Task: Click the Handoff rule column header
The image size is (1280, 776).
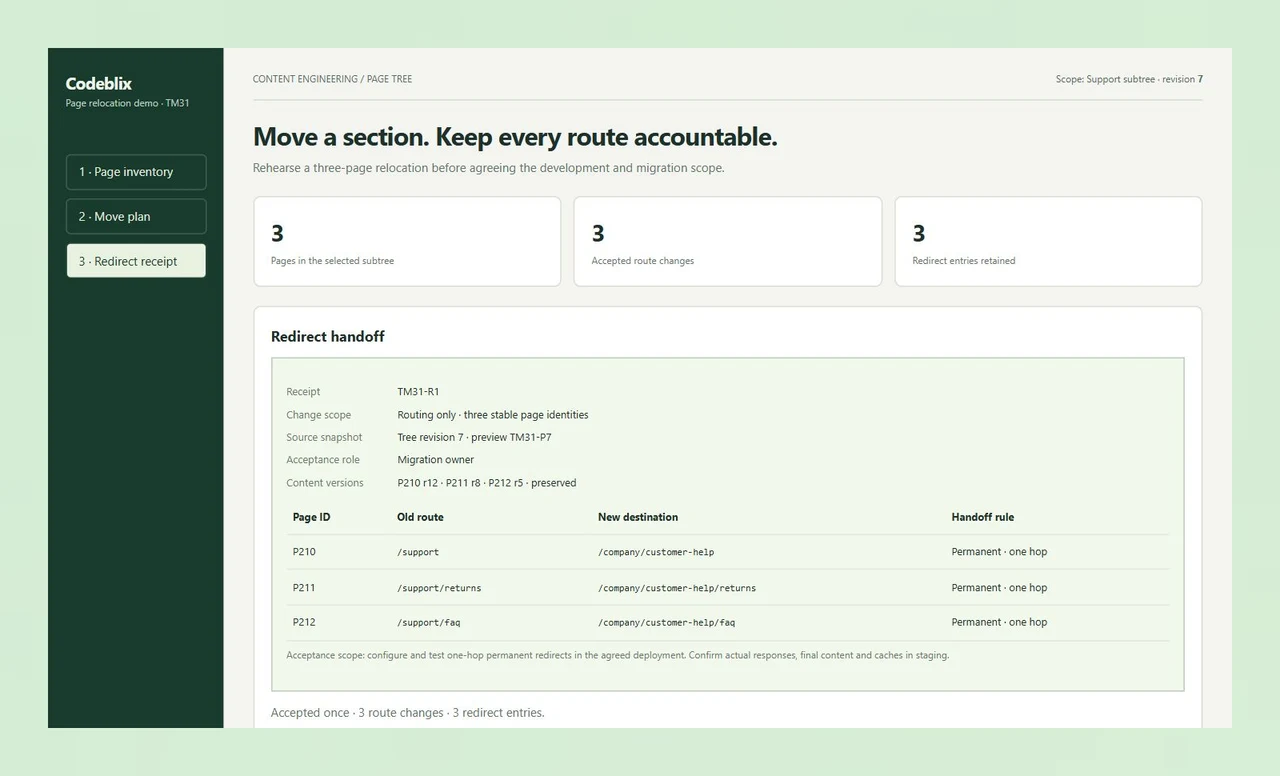Action: tap(982, 517)
